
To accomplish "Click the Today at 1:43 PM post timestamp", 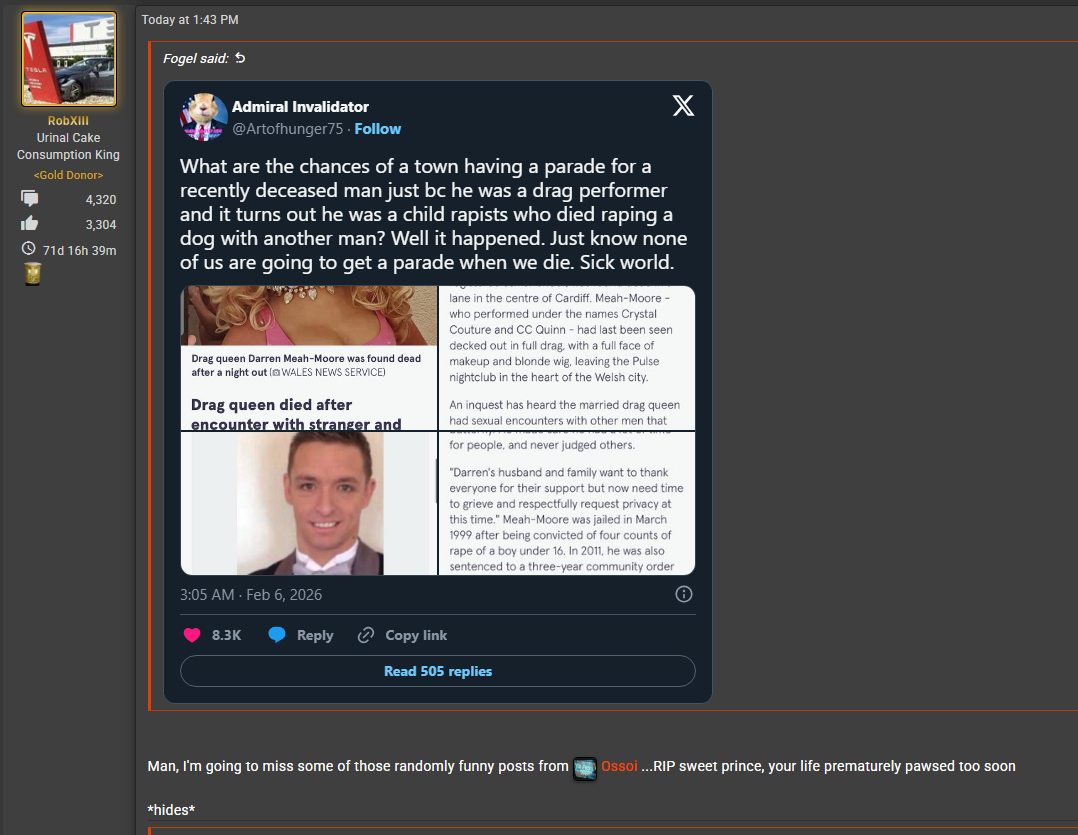I will pyautogui.click(x=190, y=20).
